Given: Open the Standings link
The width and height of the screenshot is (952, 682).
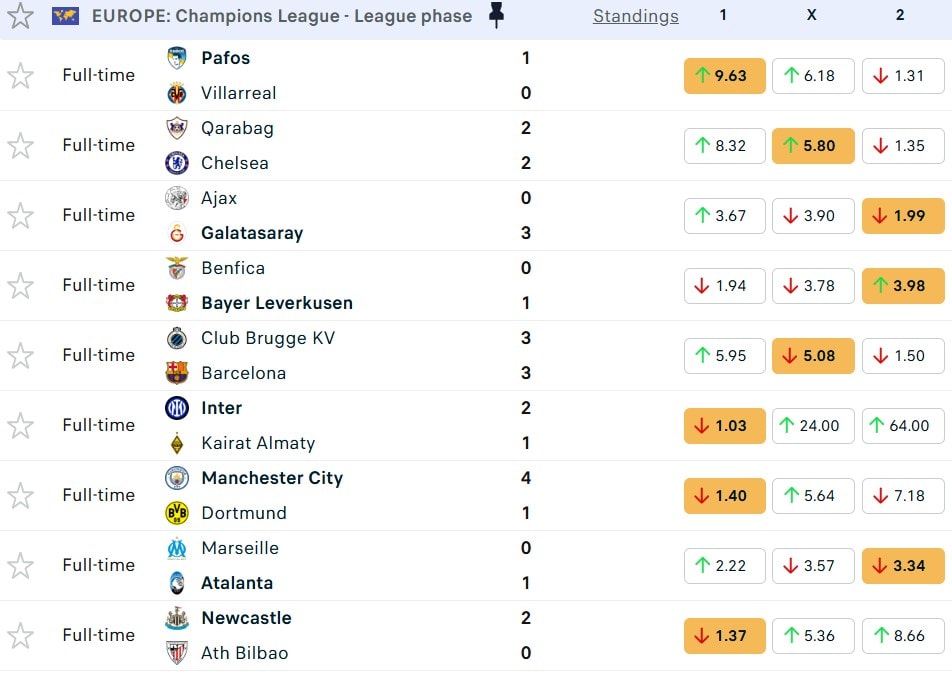Looking at the screenshot, I should [x=635, y=16].
